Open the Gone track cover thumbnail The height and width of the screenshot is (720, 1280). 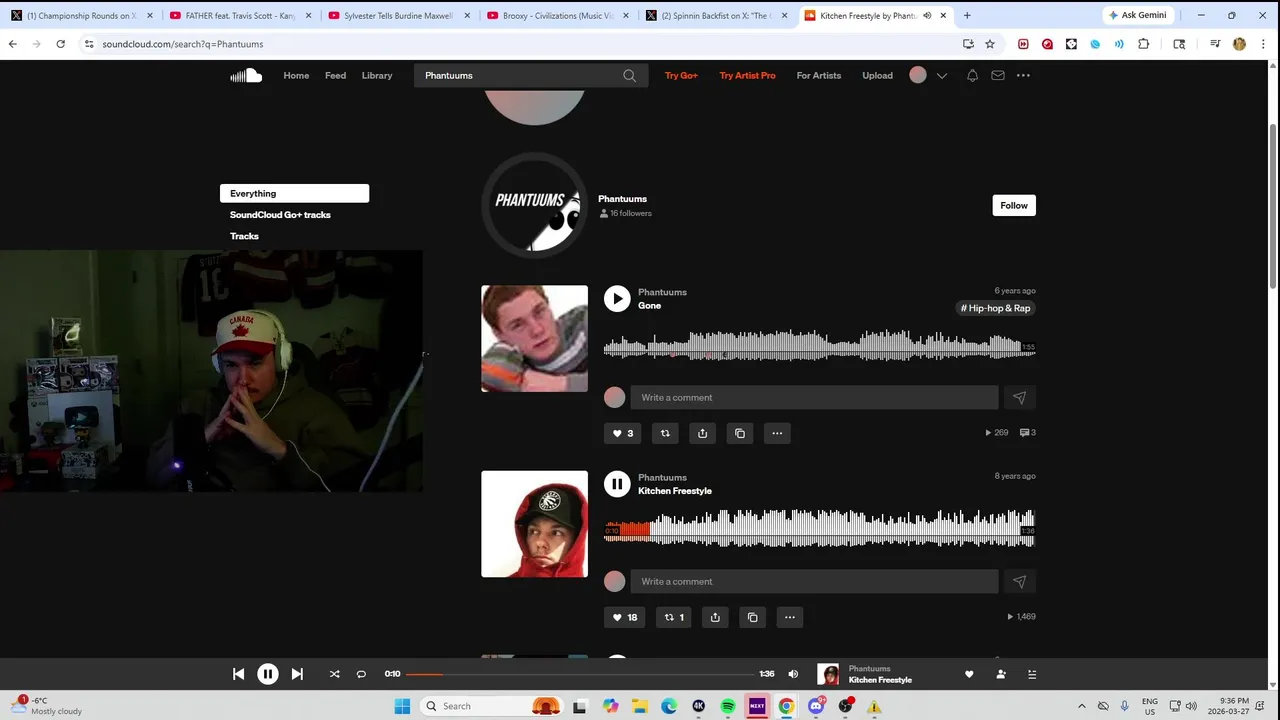(534, 338)
